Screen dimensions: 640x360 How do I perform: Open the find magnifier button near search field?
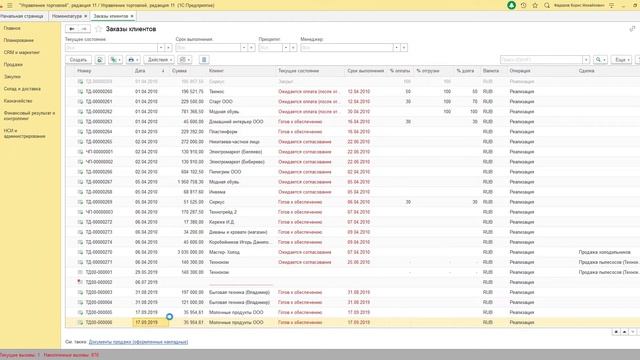point(600,60)
